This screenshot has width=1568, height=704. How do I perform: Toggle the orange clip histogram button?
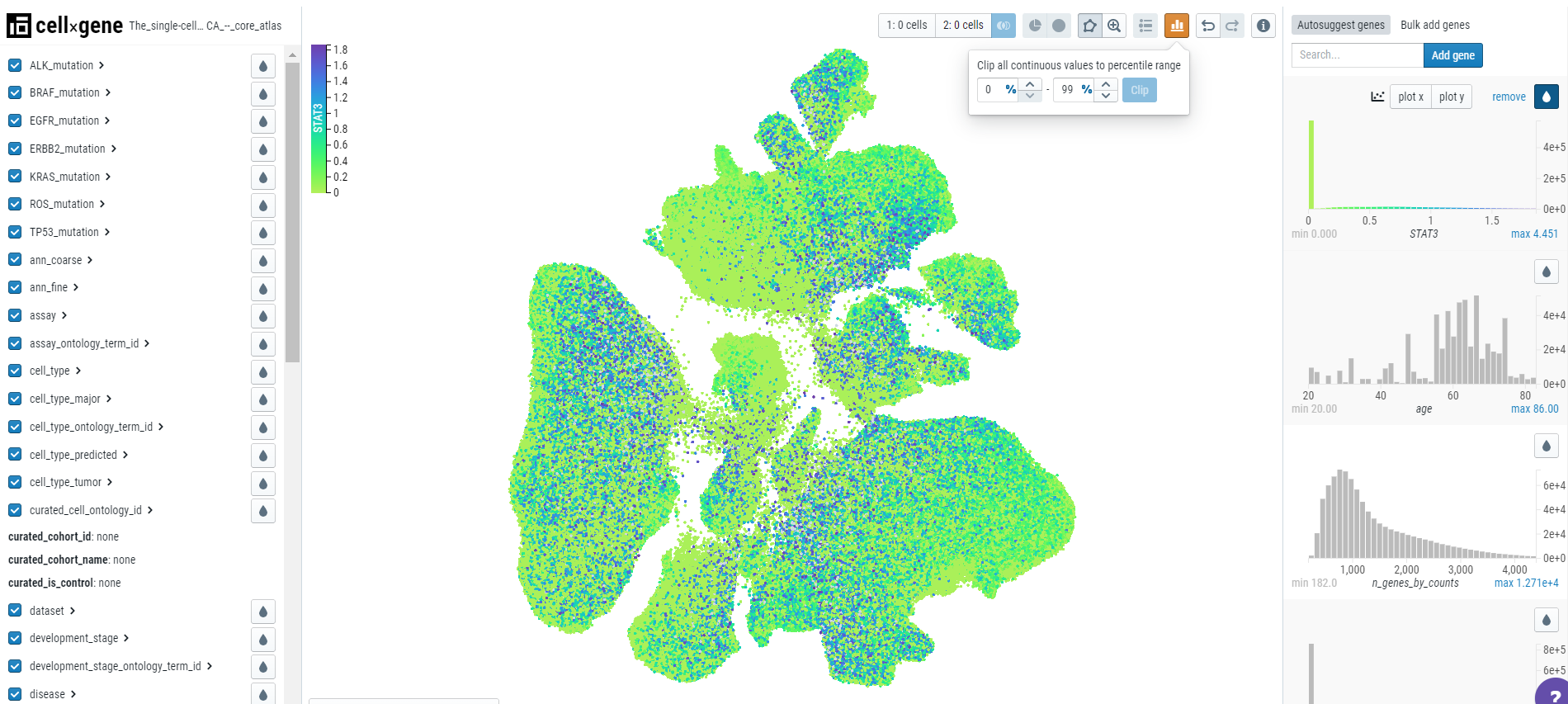(1177, 26)
